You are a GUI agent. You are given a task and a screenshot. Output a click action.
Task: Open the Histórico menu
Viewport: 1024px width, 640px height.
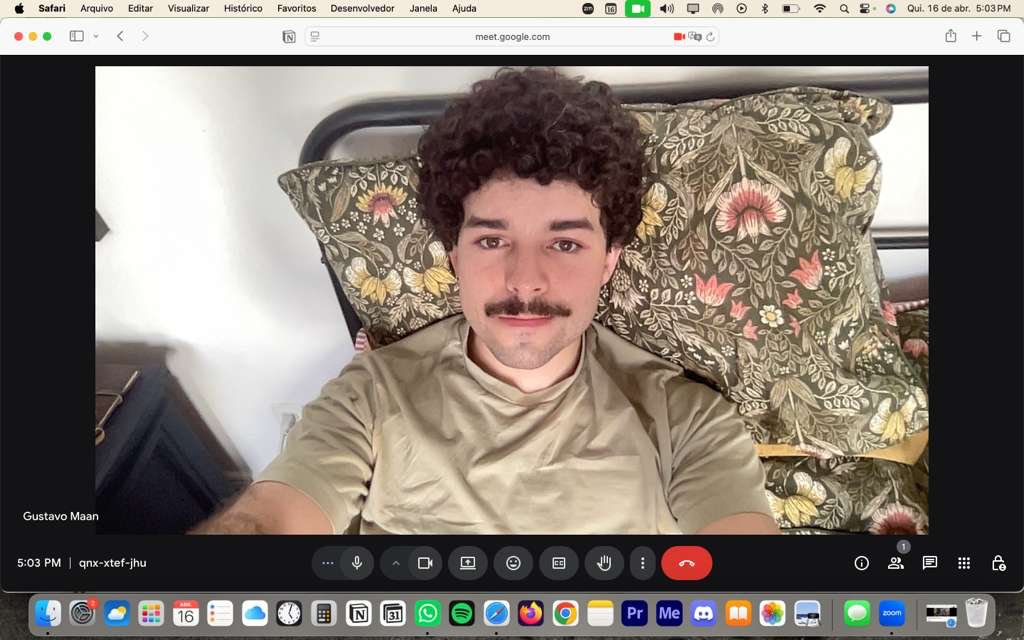243,8
